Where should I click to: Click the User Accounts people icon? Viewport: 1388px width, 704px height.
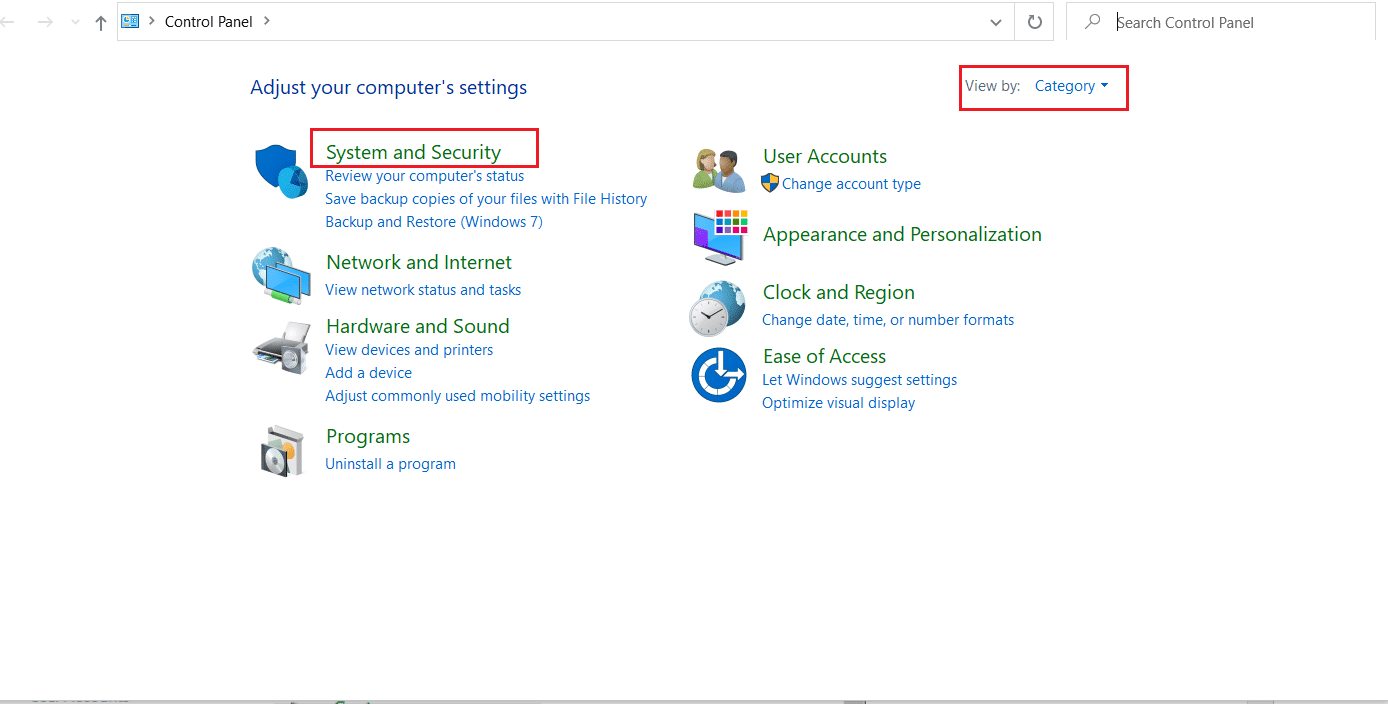(x=719, y=170)
